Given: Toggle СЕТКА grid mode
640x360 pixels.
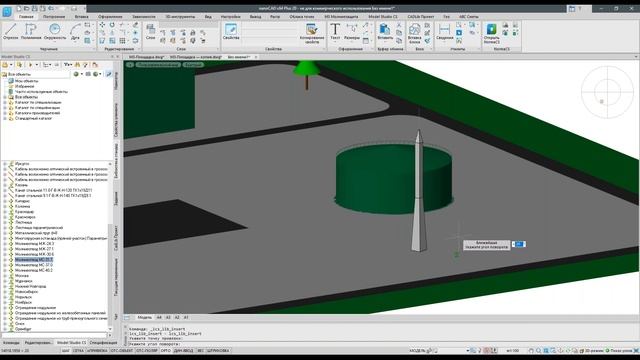Looking at the screenshot, I should coord(78,351).
